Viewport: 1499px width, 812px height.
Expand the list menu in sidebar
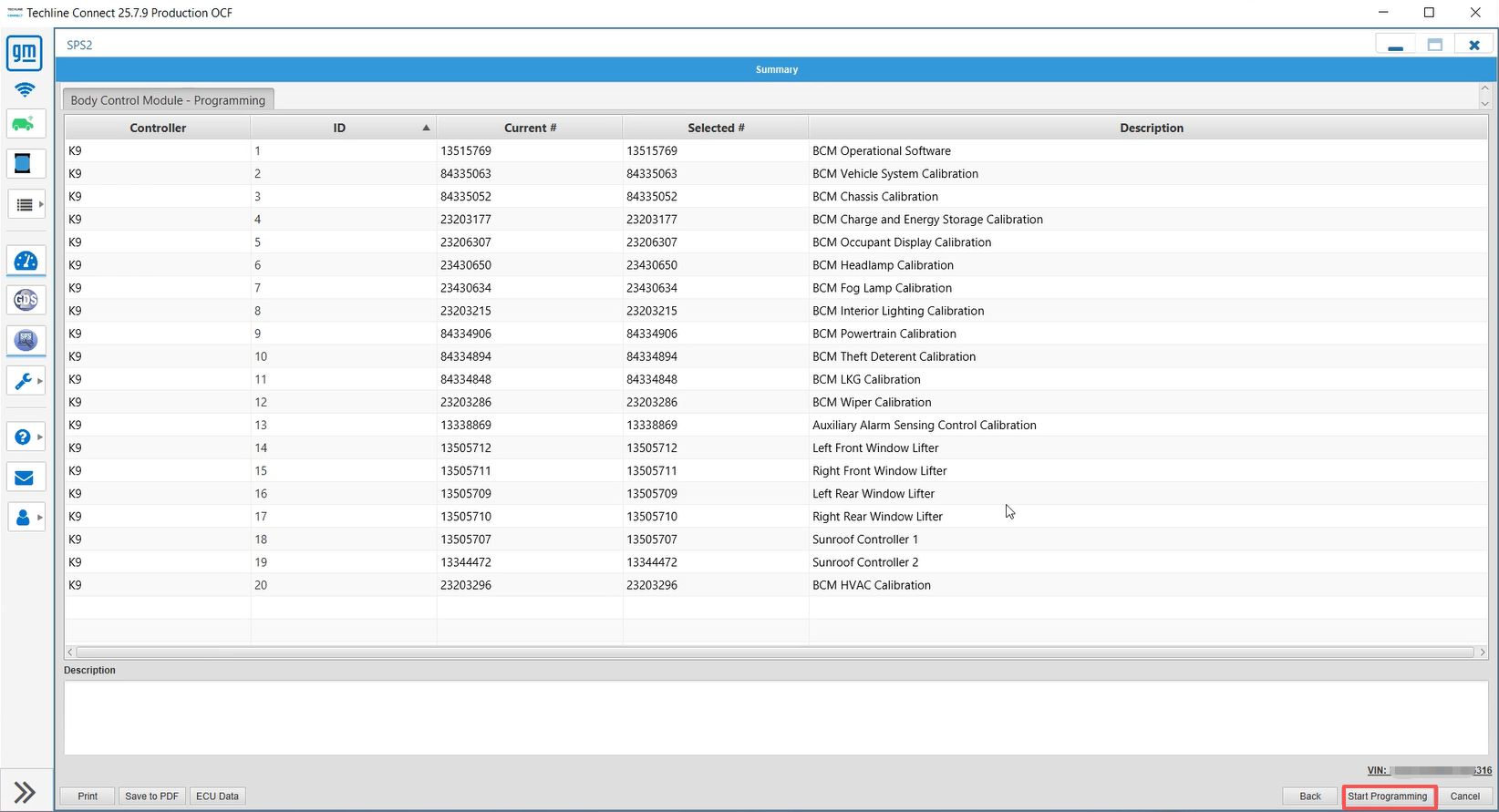pyautogui.click(x=26, y=205)
